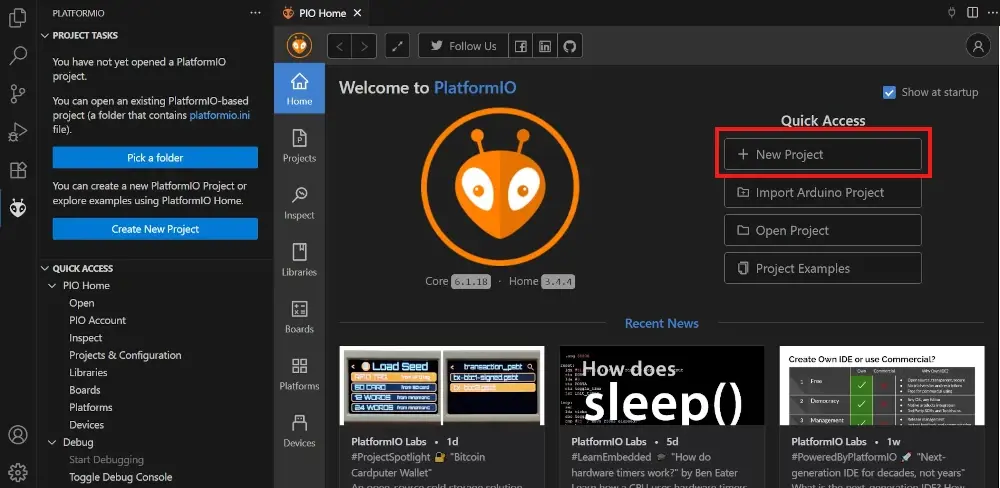Open the PlatformIO panel more actions menu
Screen dimensions: 1000x488
(255, 13)
